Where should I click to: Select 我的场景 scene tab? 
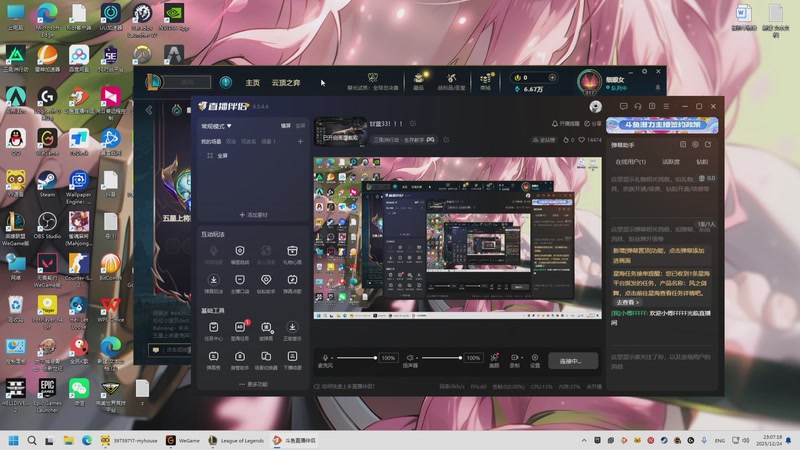(211, 141)
